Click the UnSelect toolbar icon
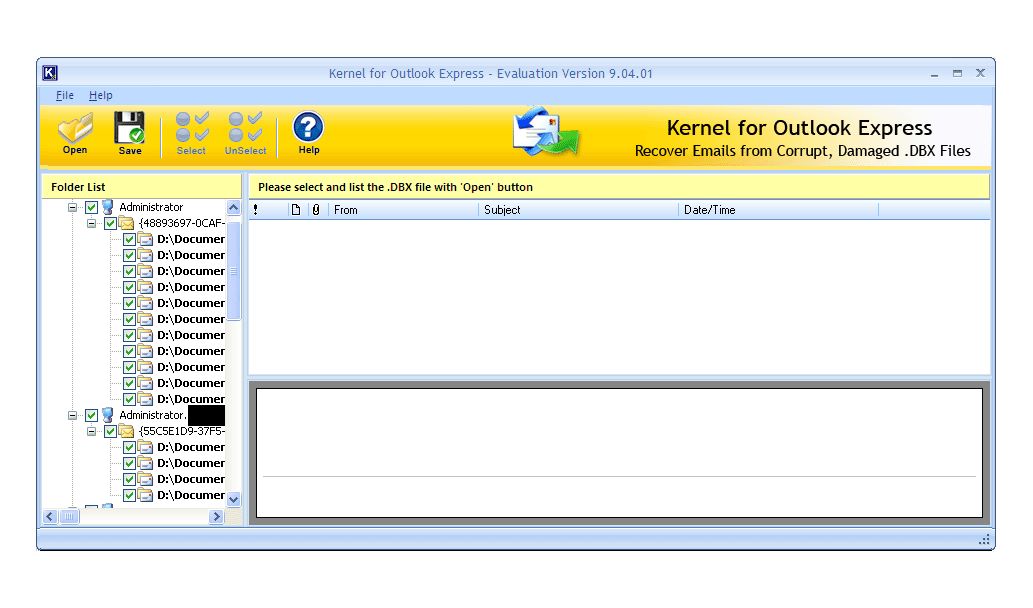Screen dimensions: 1033x608 pyautogui.click(x=245, y=132)
